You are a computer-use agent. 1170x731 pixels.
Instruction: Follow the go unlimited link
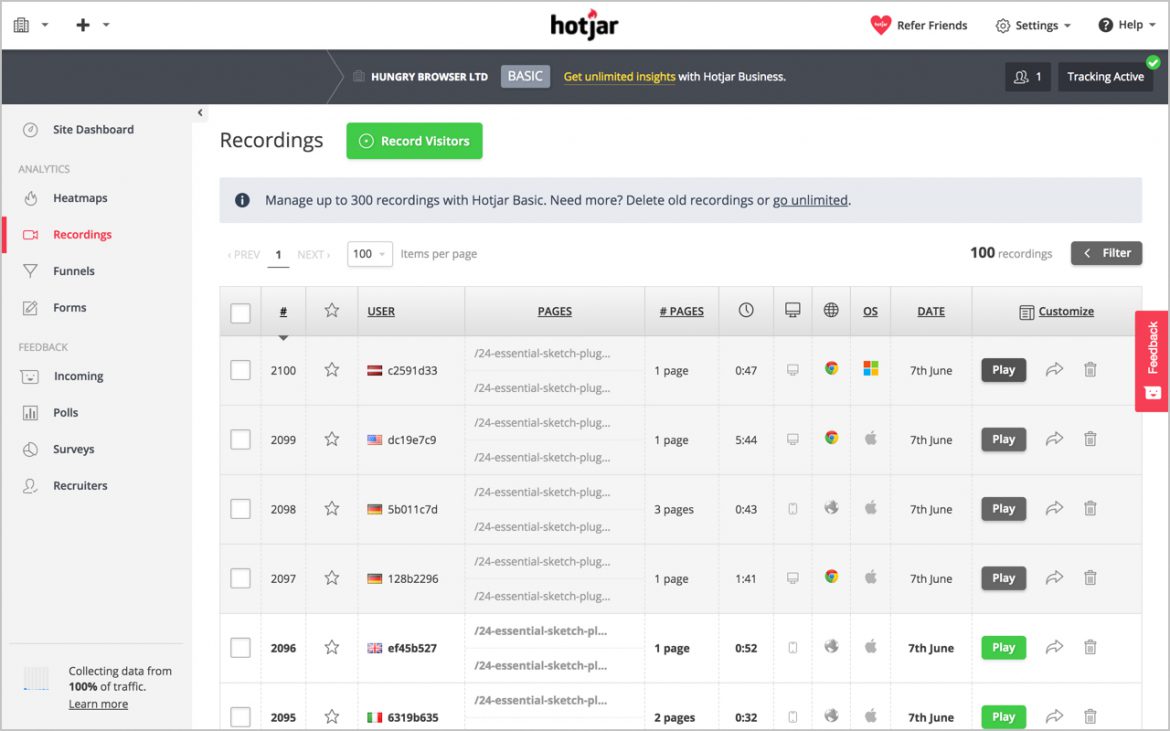point(810,200)
